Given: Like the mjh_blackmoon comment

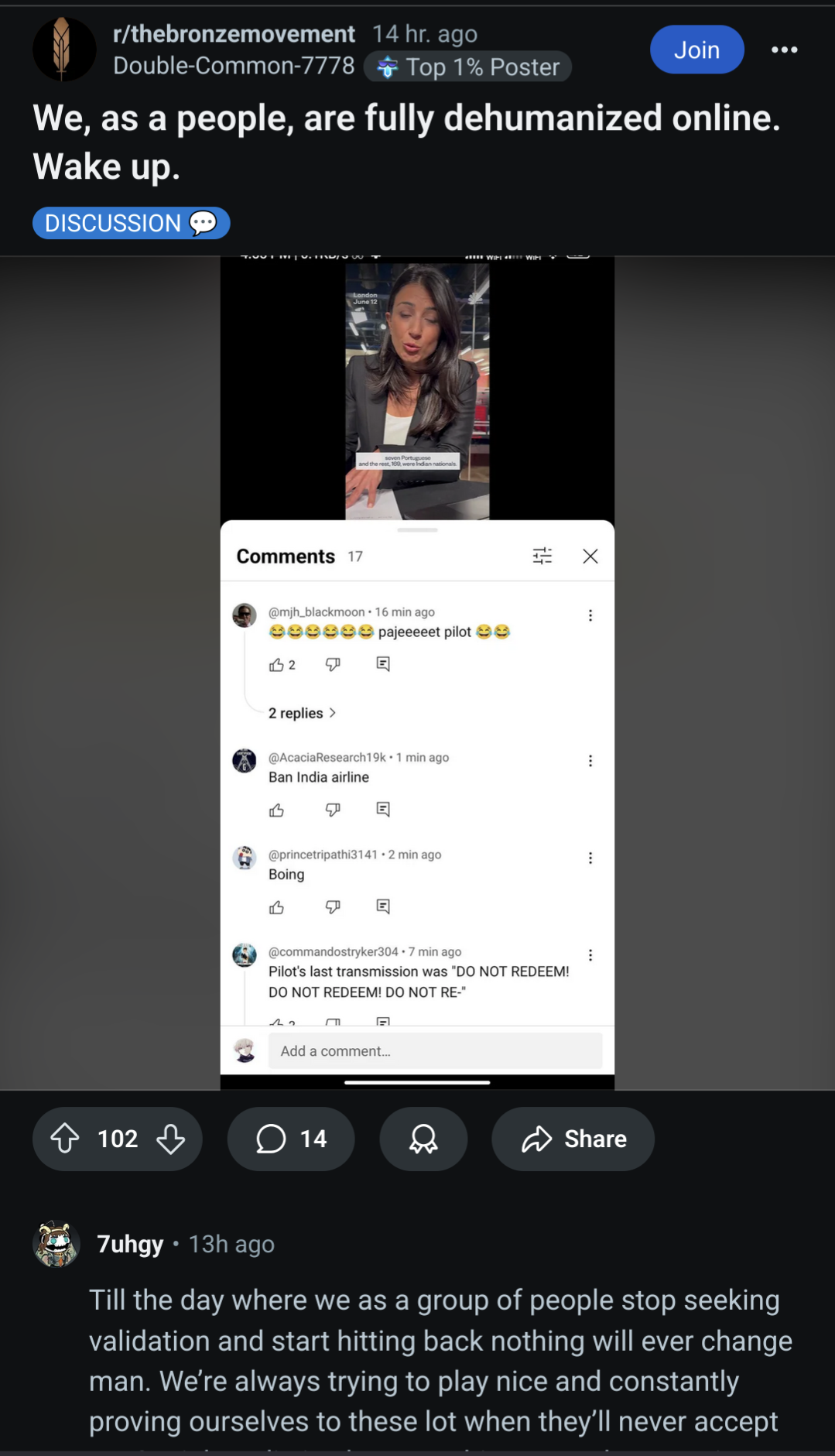Looking at the screenshot, I should [276, 665].
